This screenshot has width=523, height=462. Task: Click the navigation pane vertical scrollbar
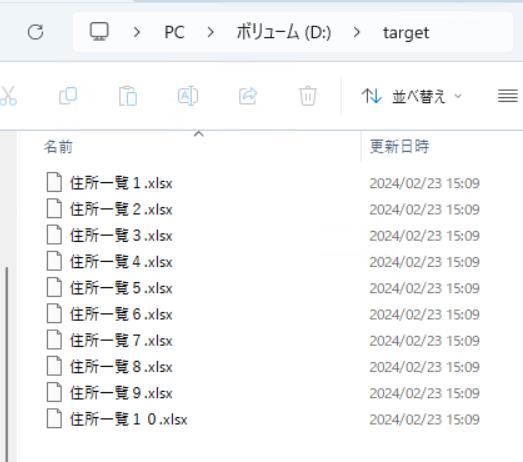(x=6, y=364)
